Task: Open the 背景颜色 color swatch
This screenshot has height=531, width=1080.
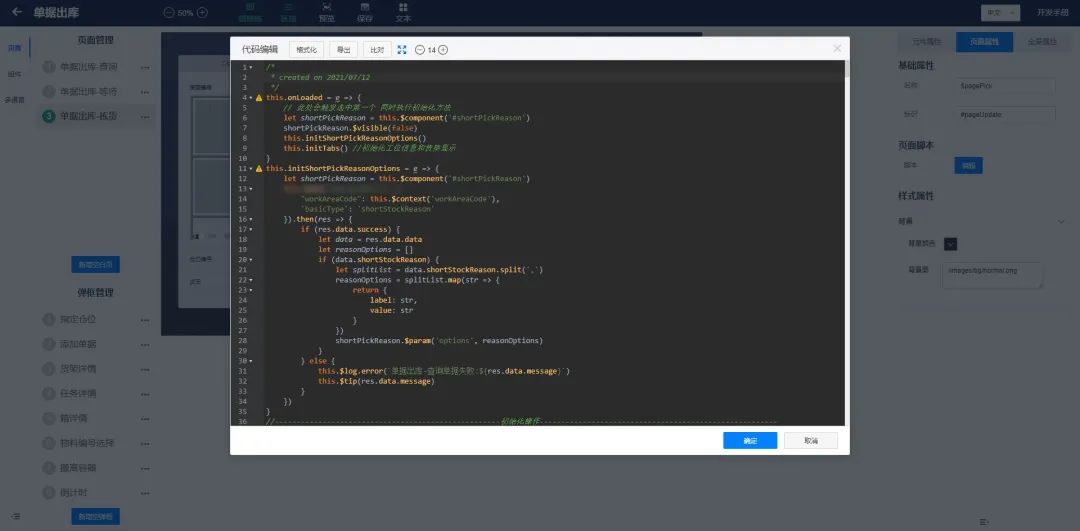Action: click(950, 244)
